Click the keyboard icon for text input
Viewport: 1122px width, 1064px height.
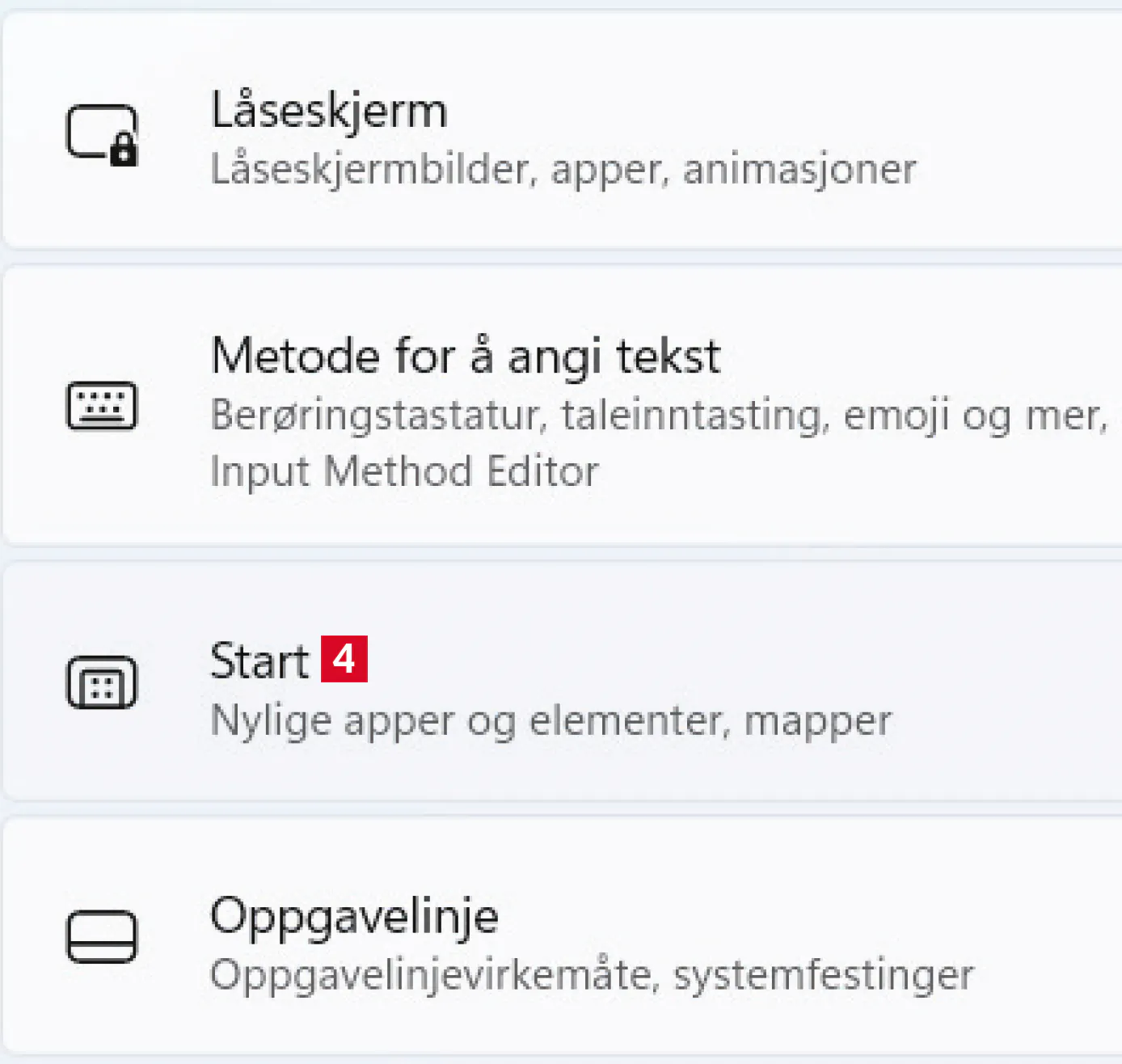[x=101, y=405]
